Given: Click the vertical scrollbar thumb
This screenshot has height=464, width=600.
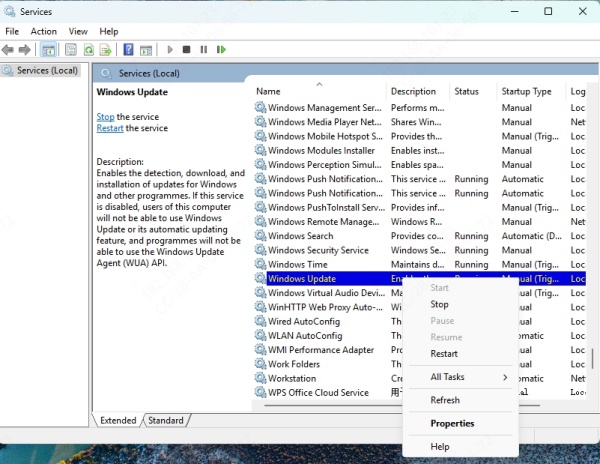Looking at the screenshot, I should pyautogui.click(x=592, y=358).
